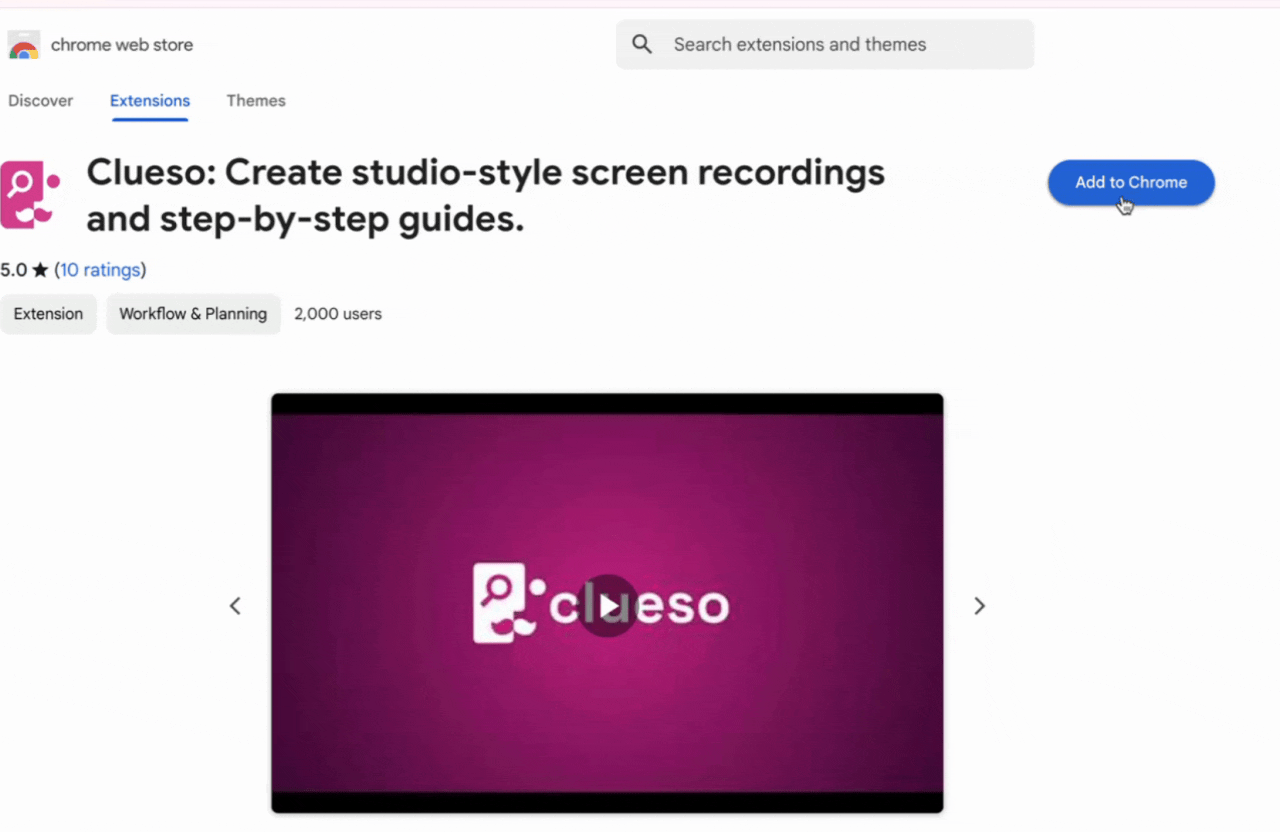Open the Discover tab
Screen dimensions: 1280x832
pyautogui.click(x=41, y=101)
